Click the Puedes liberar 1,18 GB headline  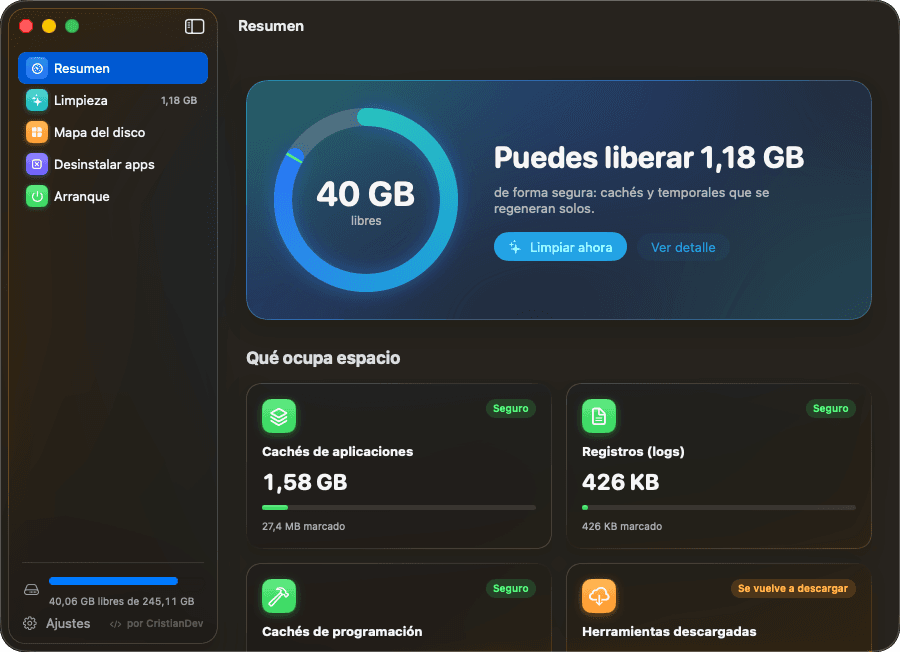pyautogui.click(x=649, y=158)
